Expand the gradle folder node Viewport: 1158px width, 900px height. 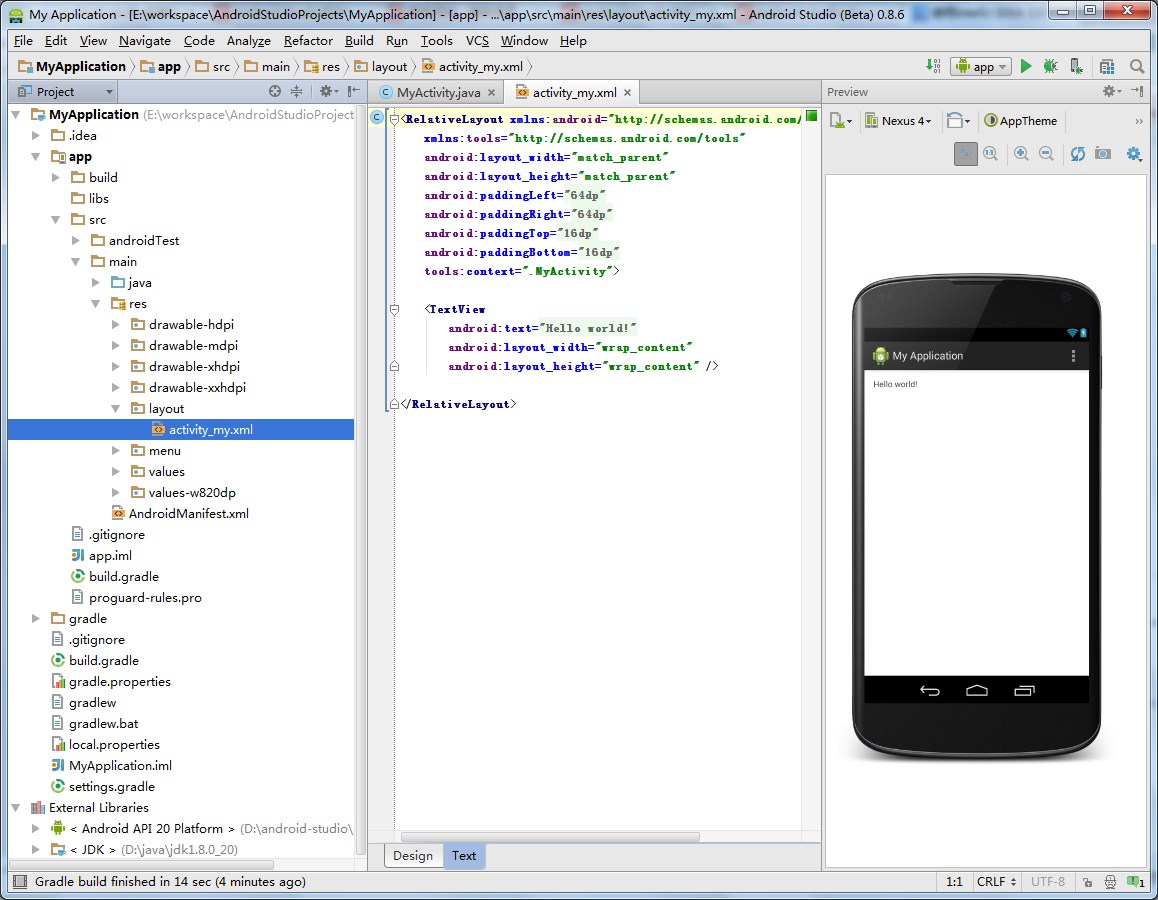35,619
